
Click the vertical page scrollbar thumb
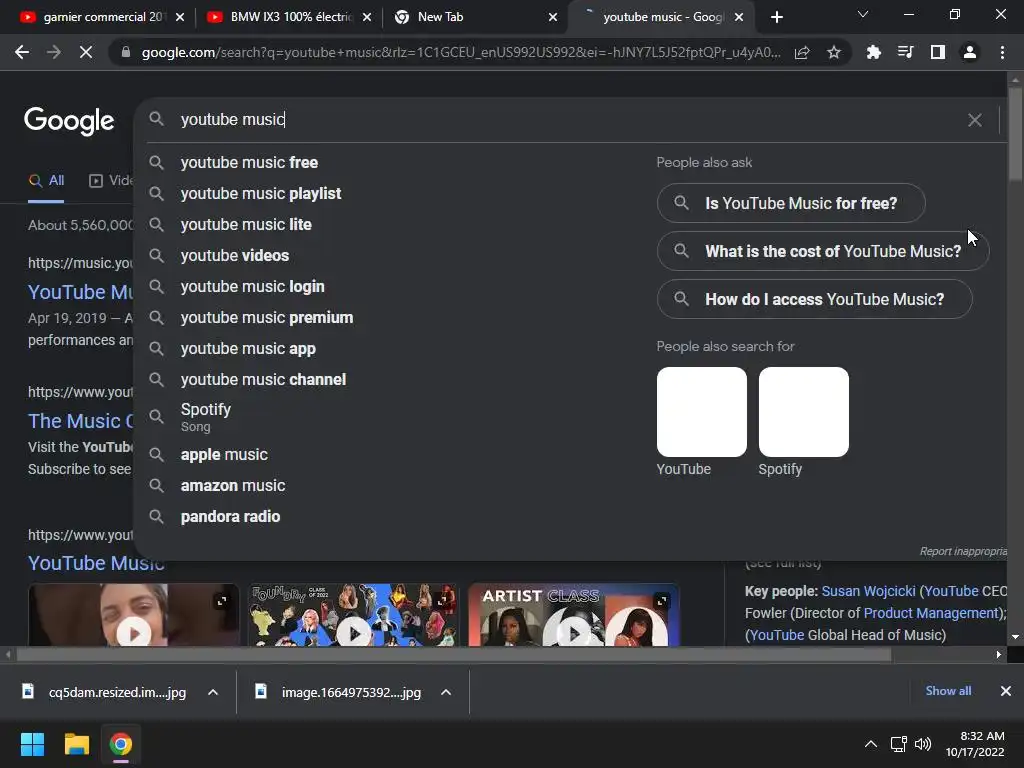(1015, 134)
